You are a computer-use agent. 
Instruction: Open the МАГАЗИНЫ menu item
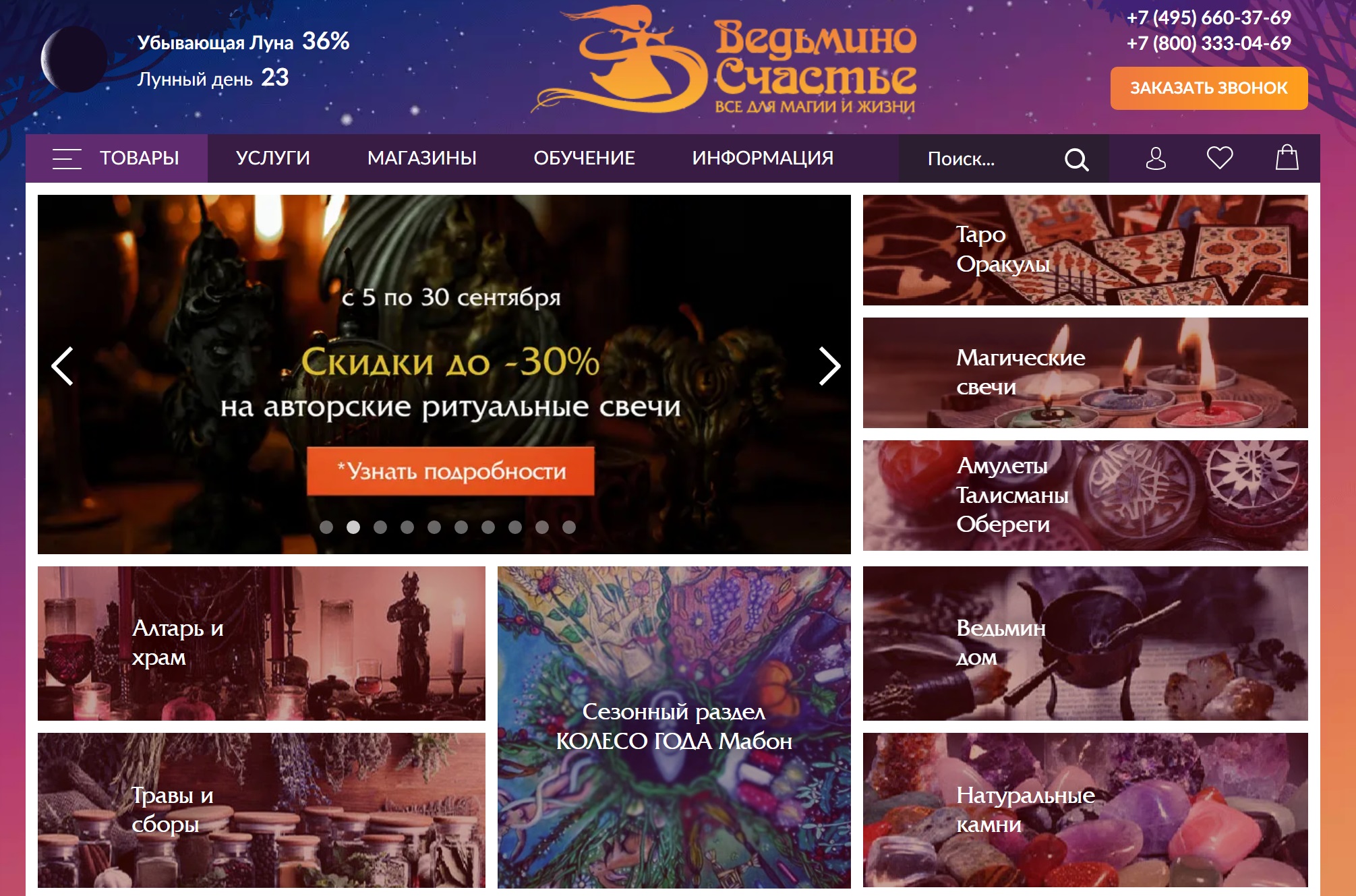tap(422, 158)
